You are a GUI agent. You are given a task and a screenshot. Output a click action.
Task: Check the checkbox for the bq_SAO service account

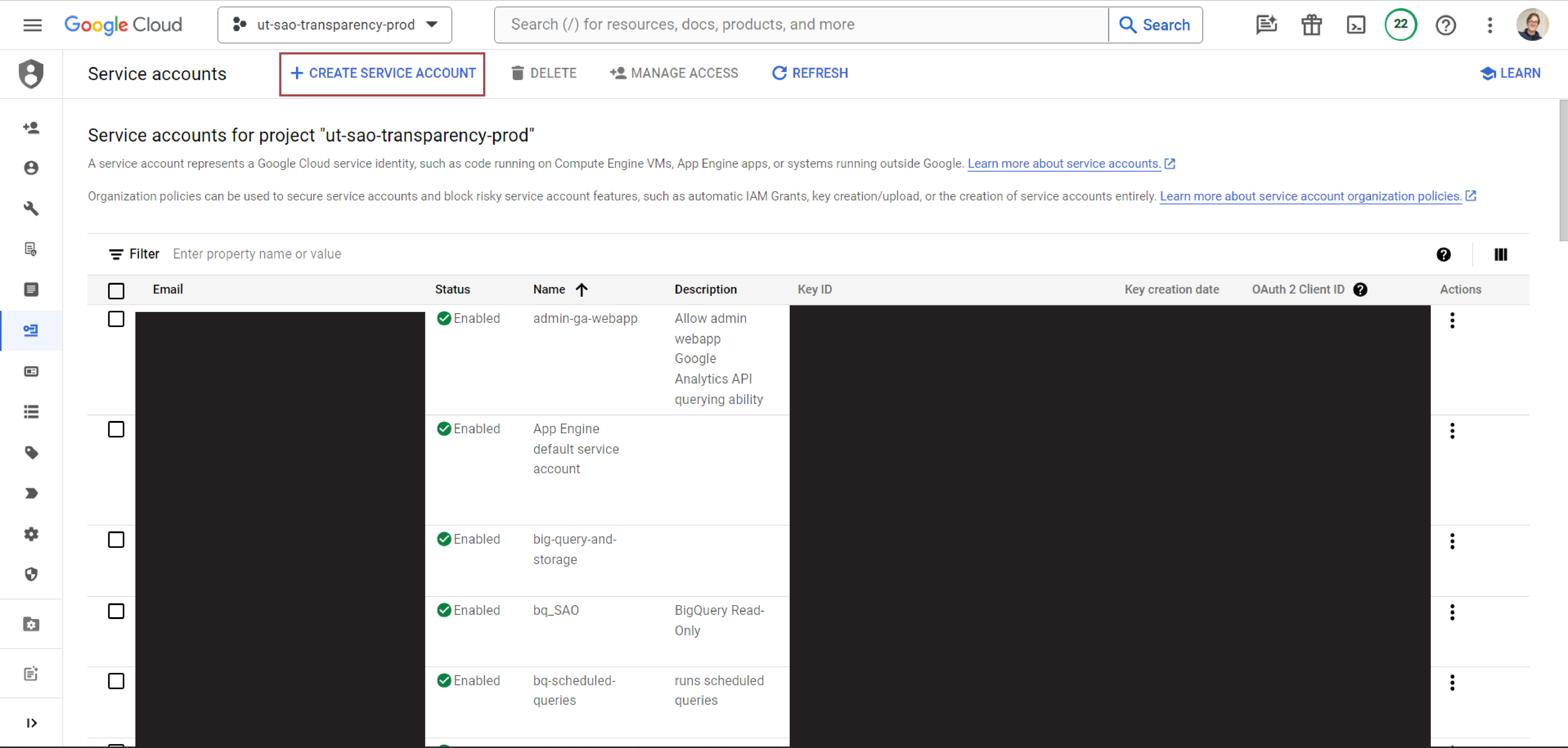[x=116, y=611]
